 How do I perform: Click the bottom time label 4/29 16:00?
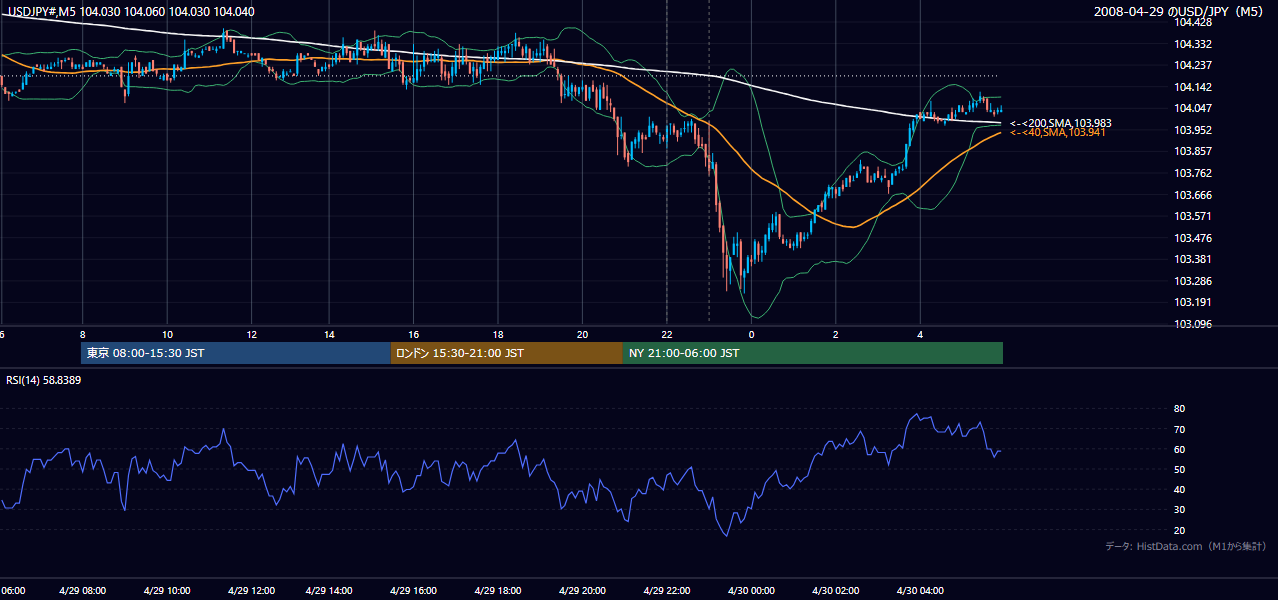[414, 591]
